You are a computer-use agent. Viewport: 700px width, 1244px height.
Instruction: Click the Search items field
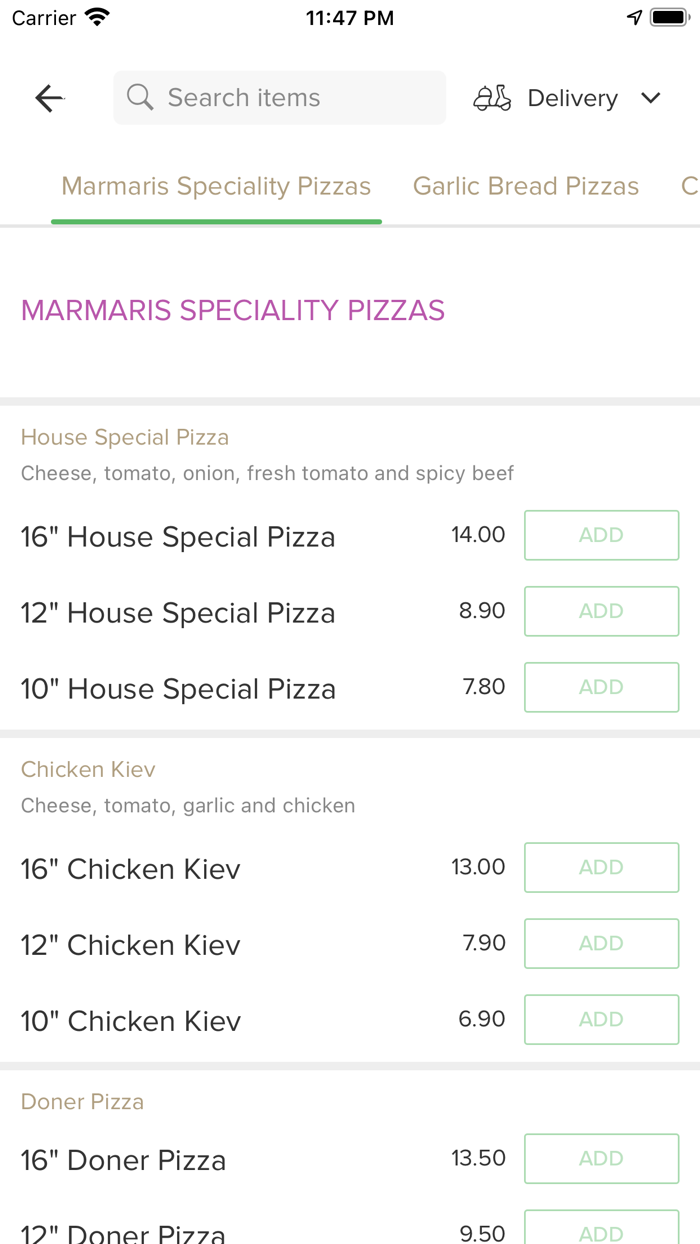click(x=279, y=97)
